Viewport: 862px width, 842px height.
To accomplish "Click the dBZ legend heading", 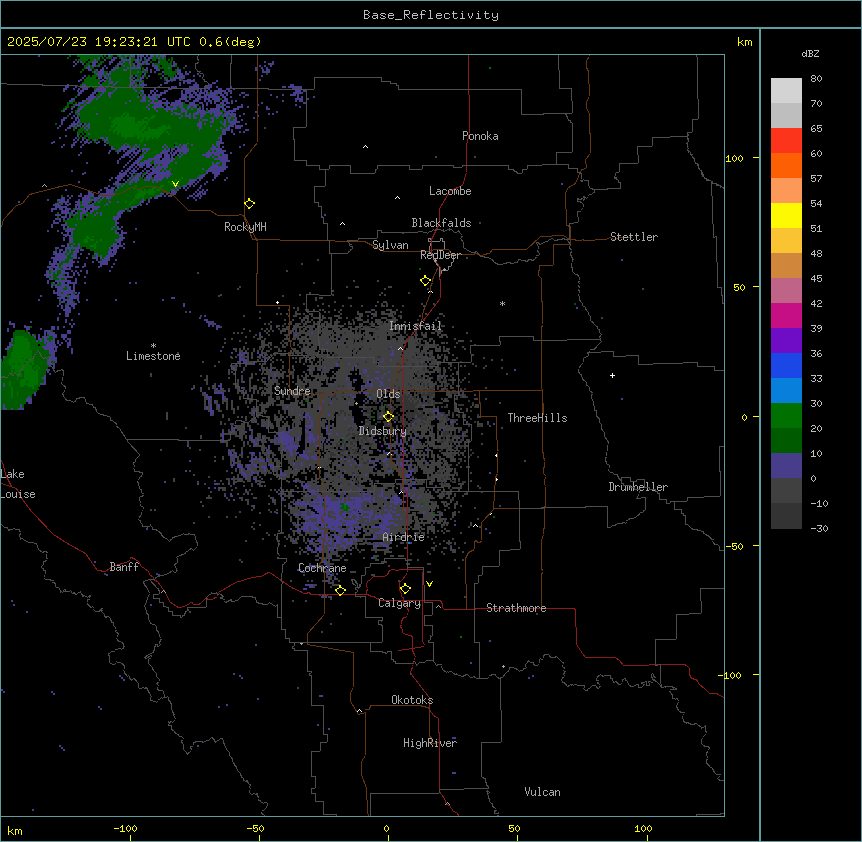I will pyautogui.click(x=810, y=54).
